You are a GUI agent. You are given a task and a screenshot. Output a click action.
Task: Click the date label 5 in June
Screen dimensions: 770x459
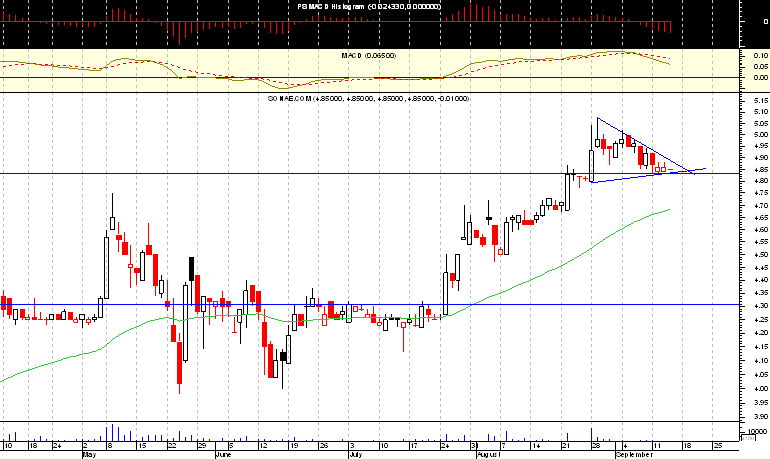(x=231, y=446)
